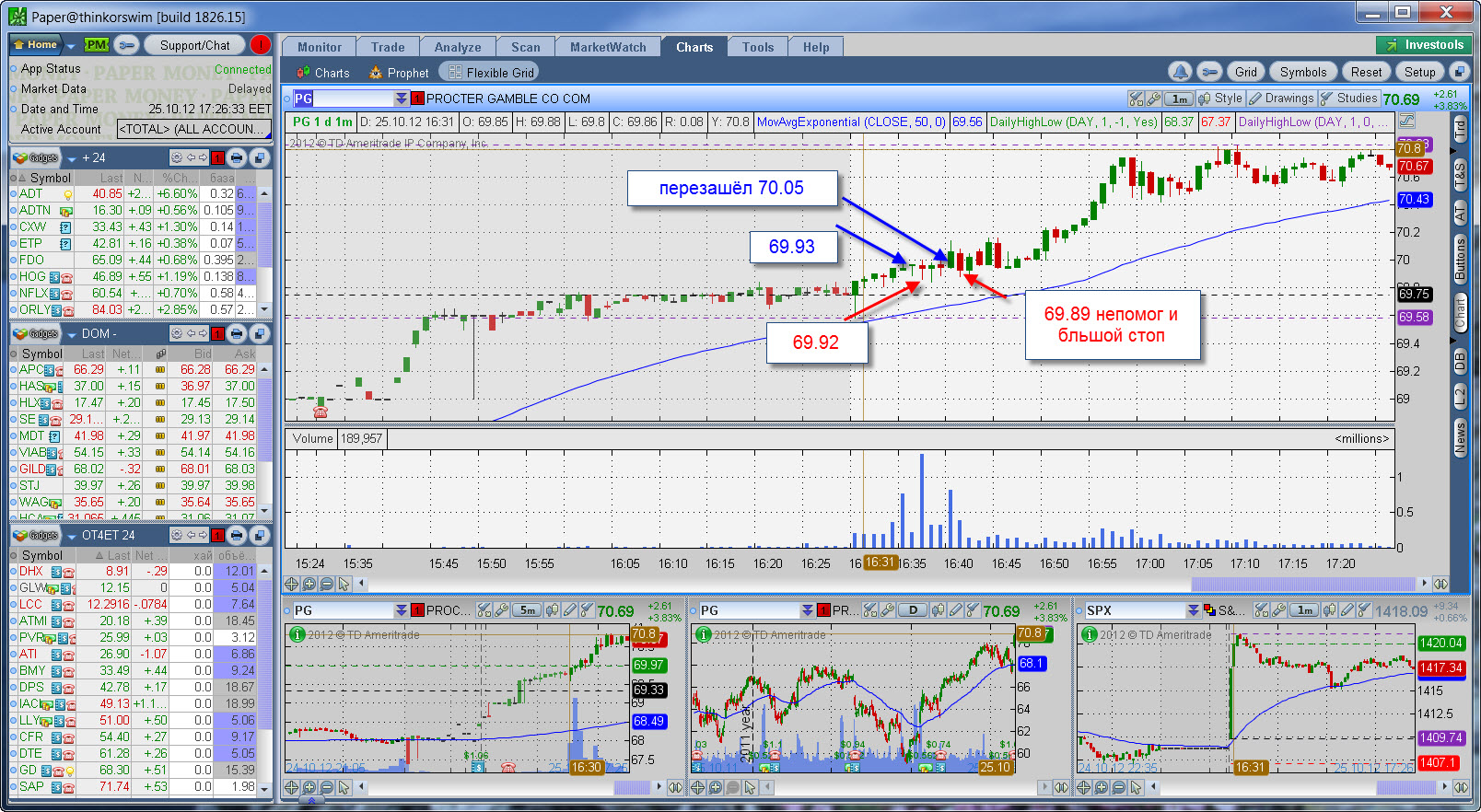Open chart settings wrench on main PG chart
Viewport: 1481px width, 812px height.
coord(1153,99)
